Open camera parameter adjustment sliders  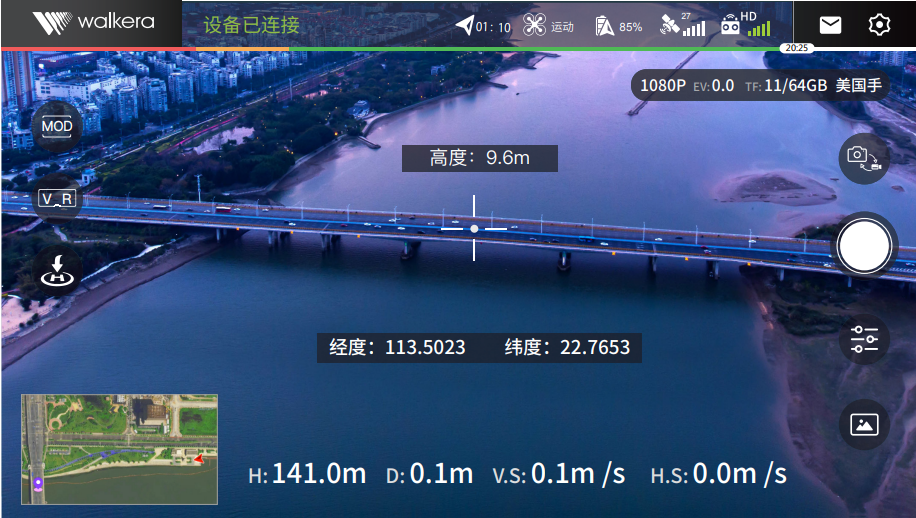tap(864, 340)
